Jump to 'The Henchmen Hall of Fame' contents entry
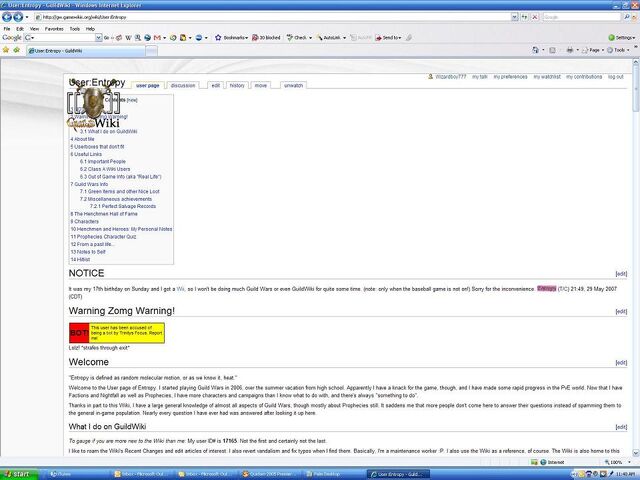Screen dimensions: 640x480 (104, 214)
